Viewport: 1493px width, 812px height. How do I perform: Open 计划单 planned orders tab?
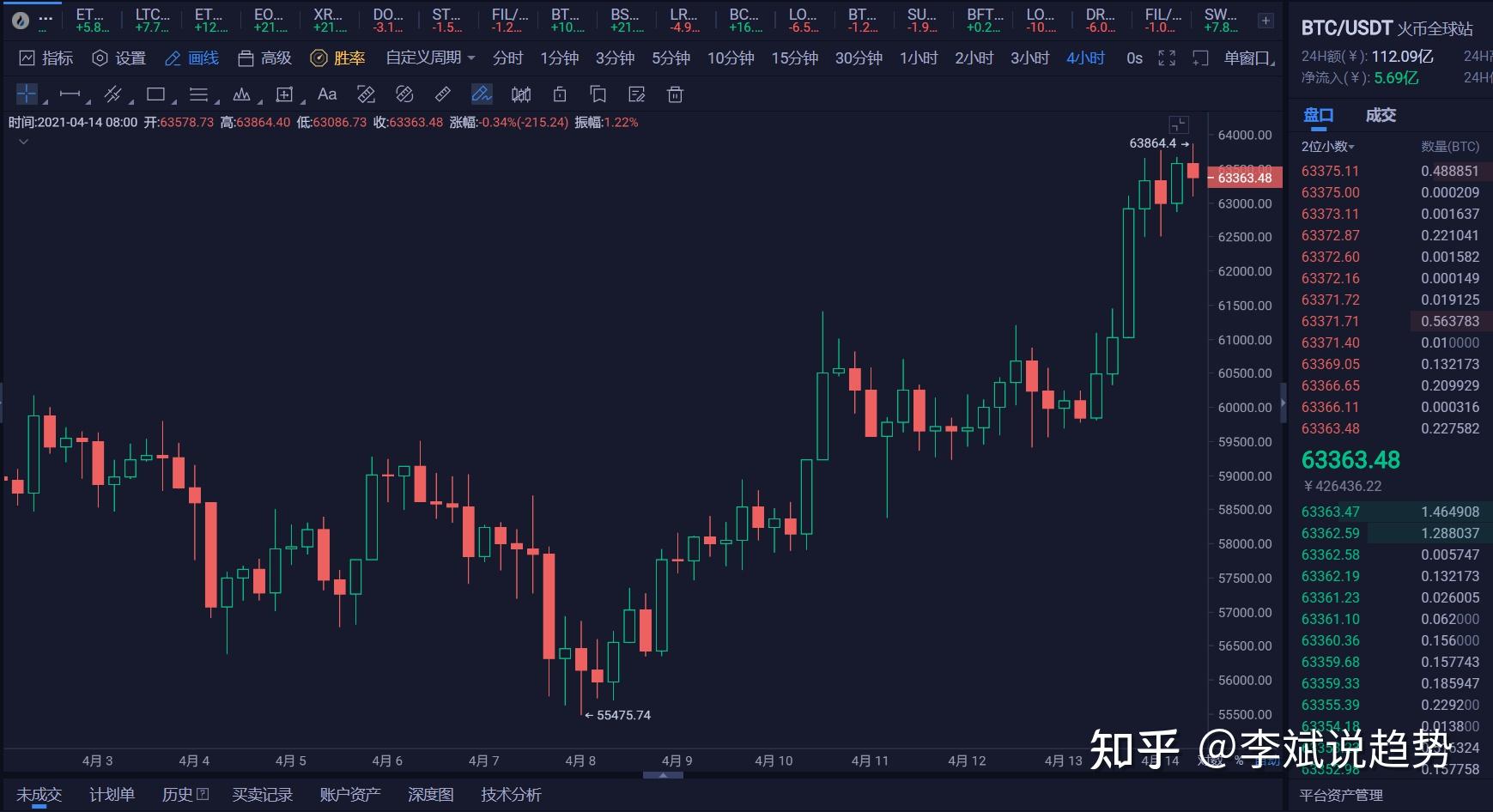(112, 795)
